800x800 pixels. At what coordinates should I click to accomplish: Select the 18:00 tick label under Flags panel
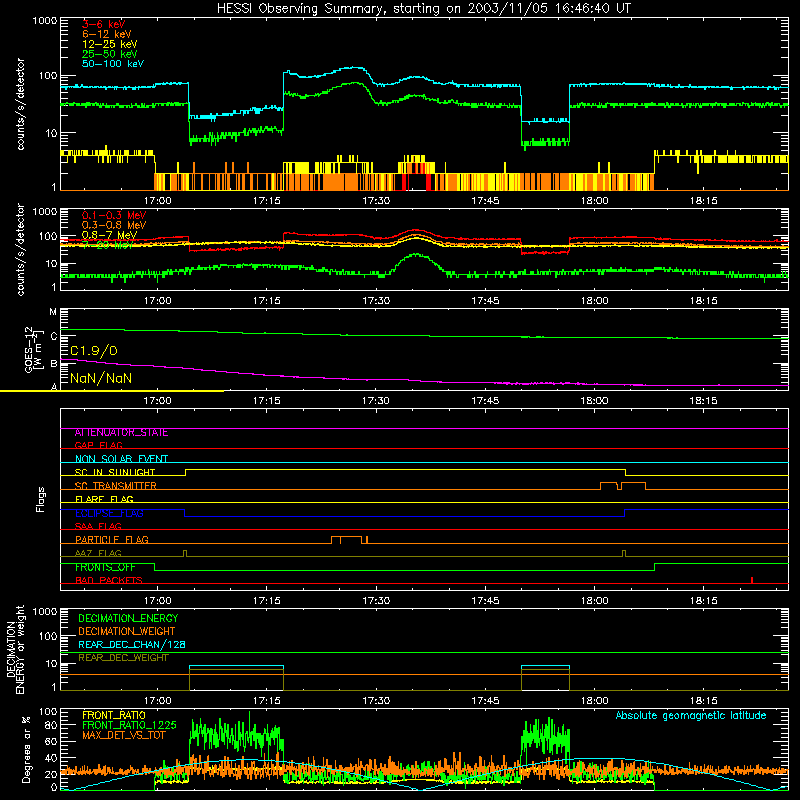(x=594, y=601)
